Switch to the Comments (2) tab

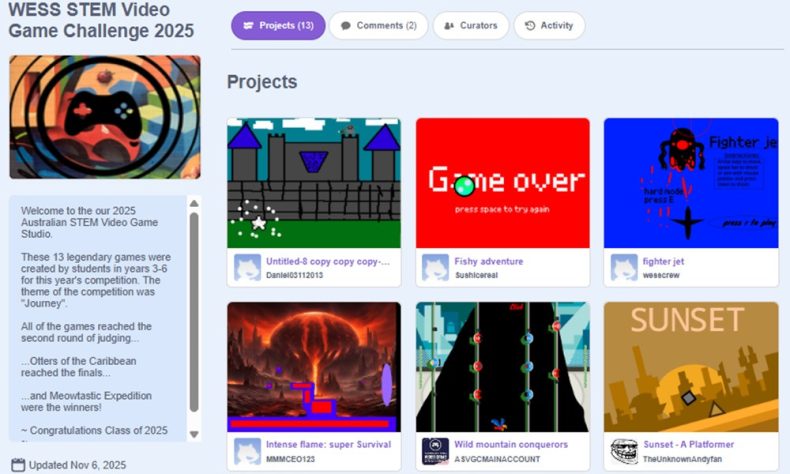(378, 26)
